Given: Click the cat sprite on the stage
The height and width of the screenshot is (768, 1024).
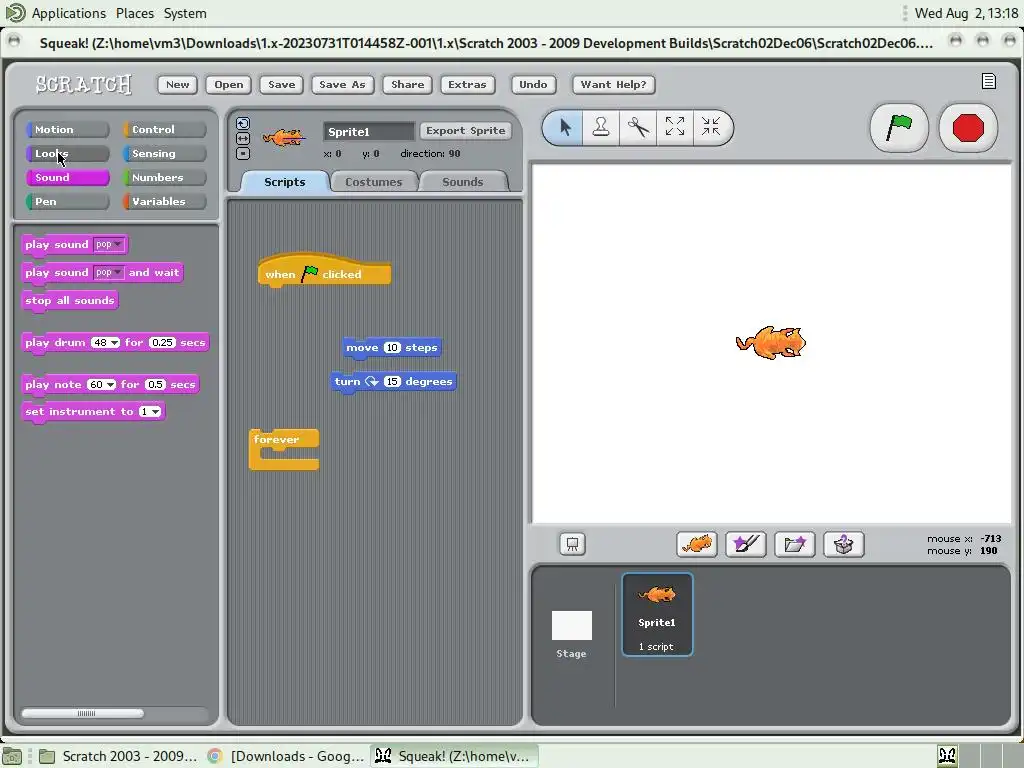Looking at the screenshot, I should pyautogui.click(x=771, y=343).
